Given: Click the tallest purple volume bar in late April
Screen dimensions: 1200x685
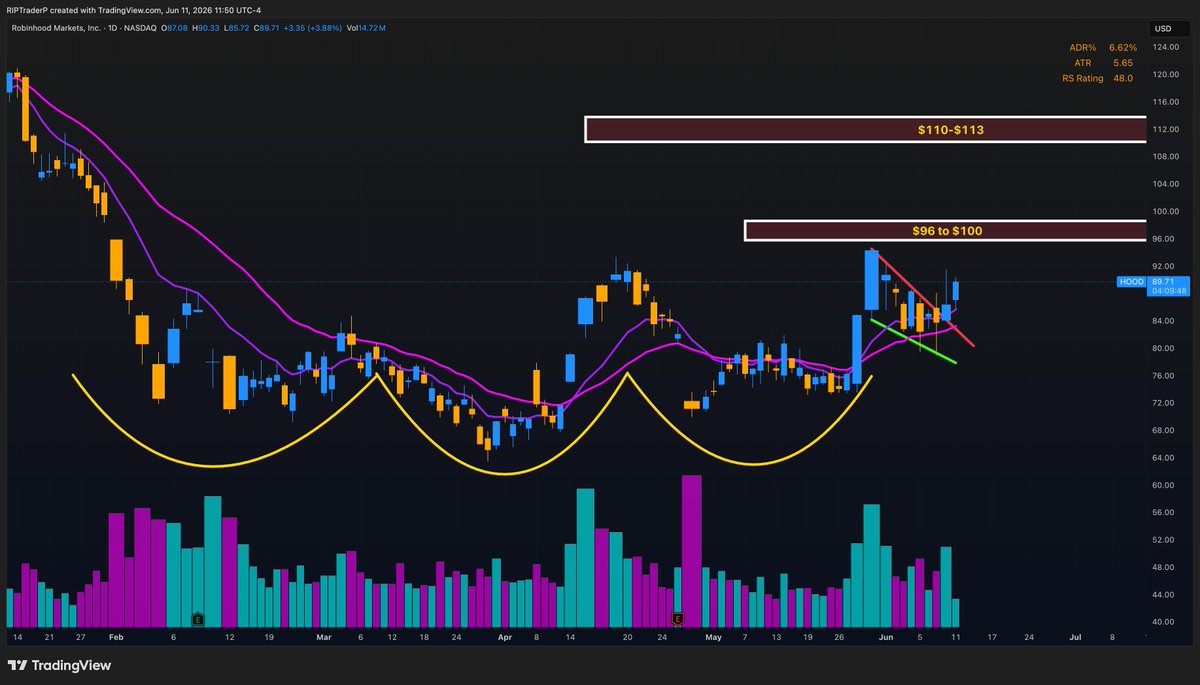Looking at the screenshot, I should (691, 551).
